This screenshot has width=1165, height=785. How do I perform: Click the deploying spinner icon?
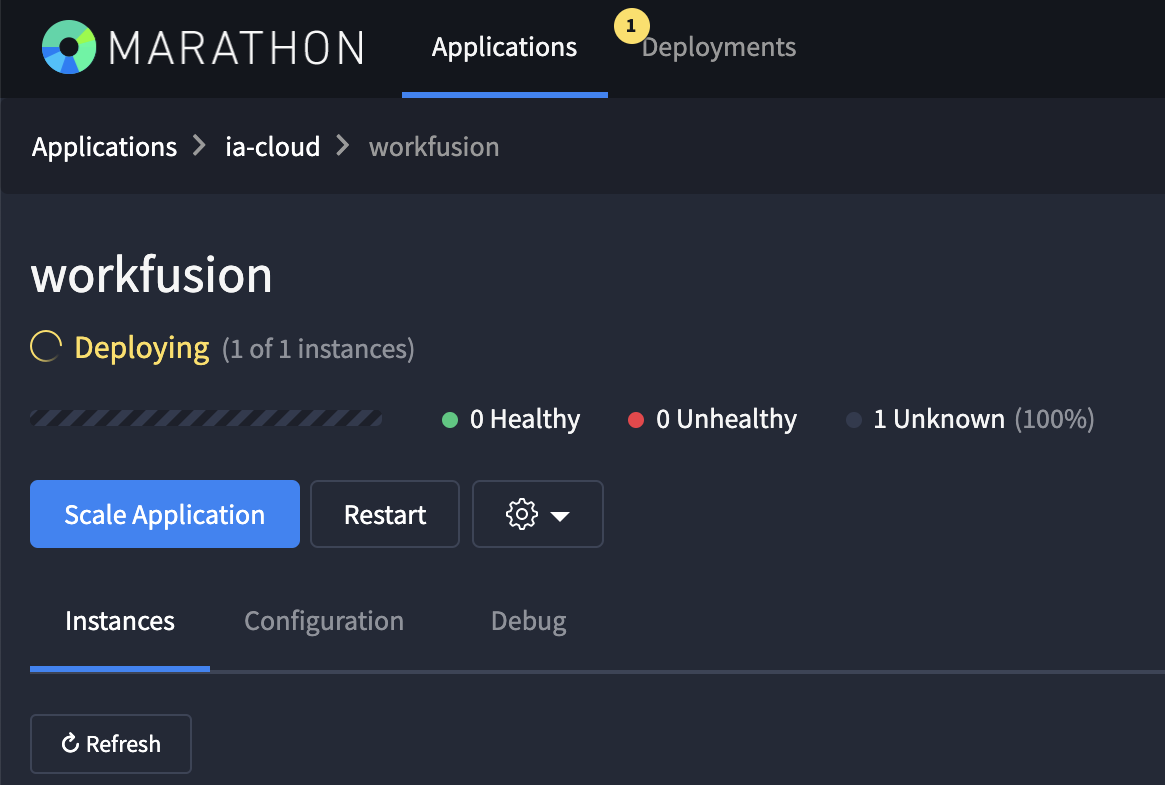[x=46, y=347]
